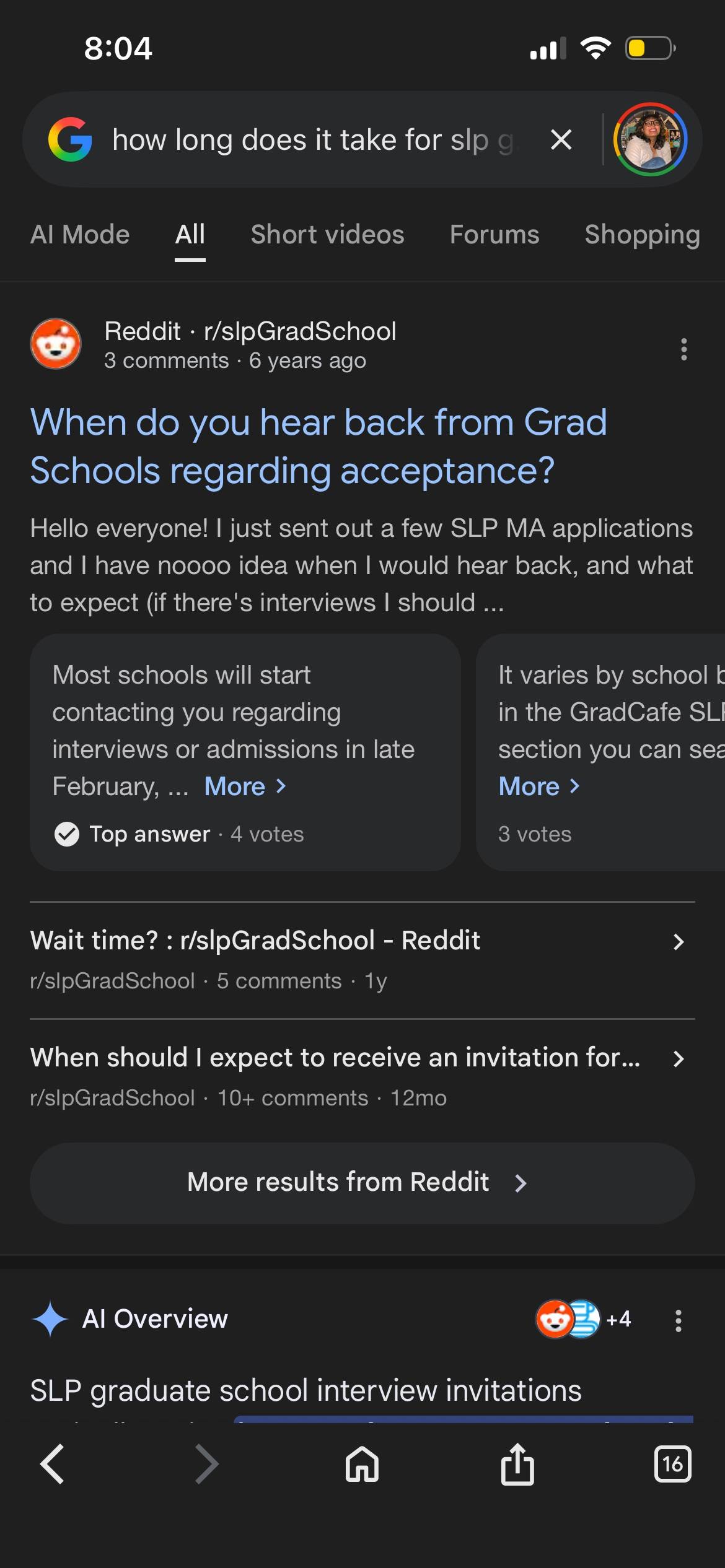This screenshot has height=1568, width=725.
Task: Tap the Google logo icon
Action: tap(71, 140)
